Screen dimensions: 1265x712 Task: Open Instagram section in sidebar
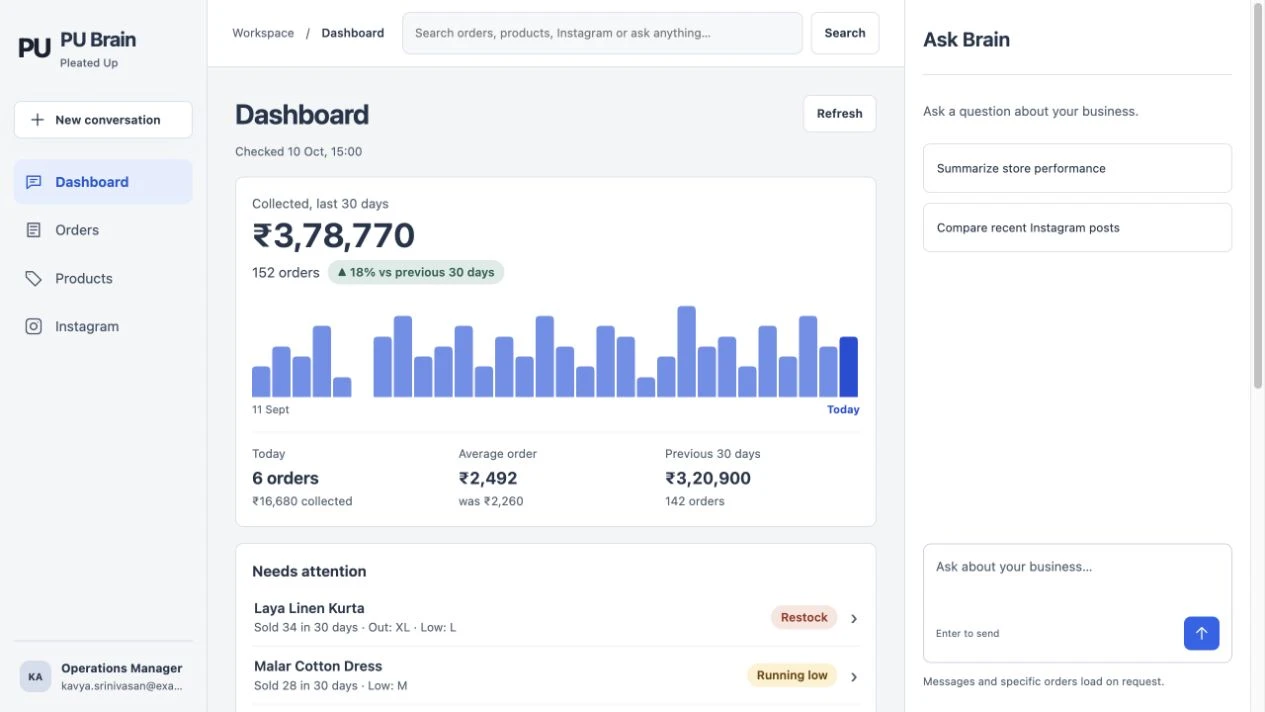103,326
